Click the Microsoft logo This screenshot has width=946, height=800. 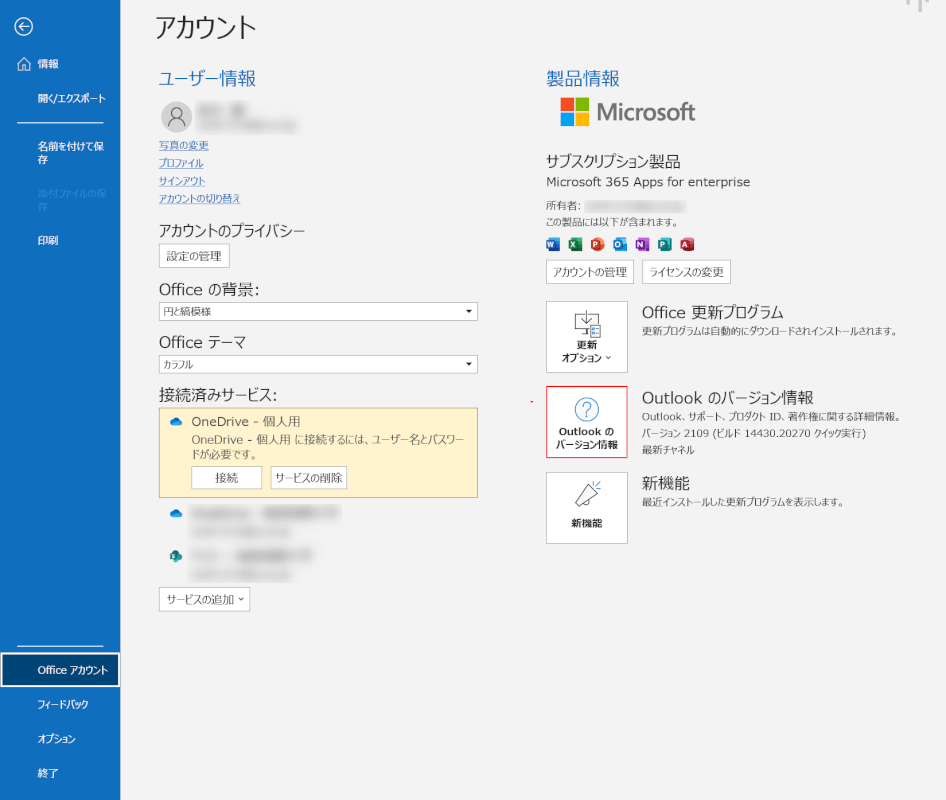[x=627, y=112]
